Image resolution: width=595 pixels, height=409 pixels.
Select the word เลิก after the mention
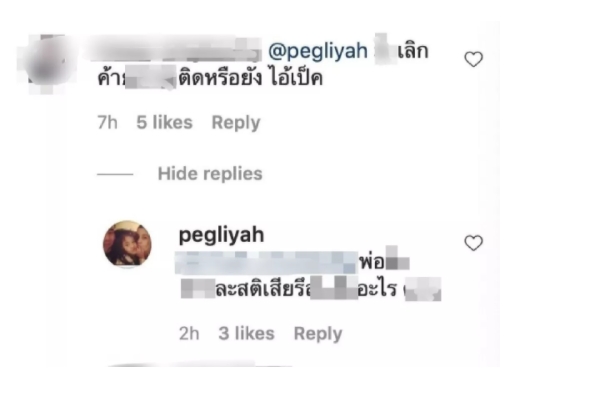pyautogui.click(x=413, y=50)
